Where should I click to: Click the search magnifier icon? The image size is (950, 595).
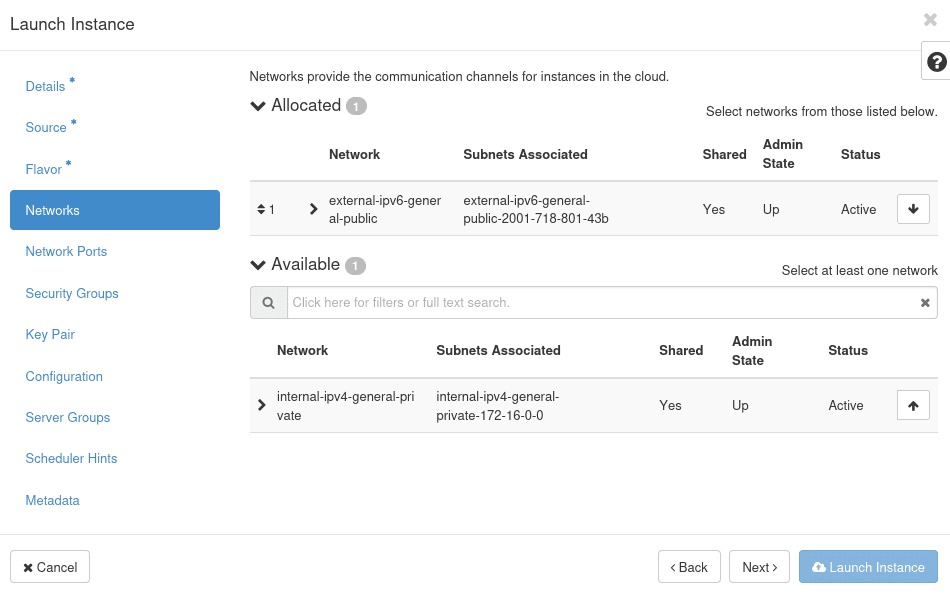point(268,303)
